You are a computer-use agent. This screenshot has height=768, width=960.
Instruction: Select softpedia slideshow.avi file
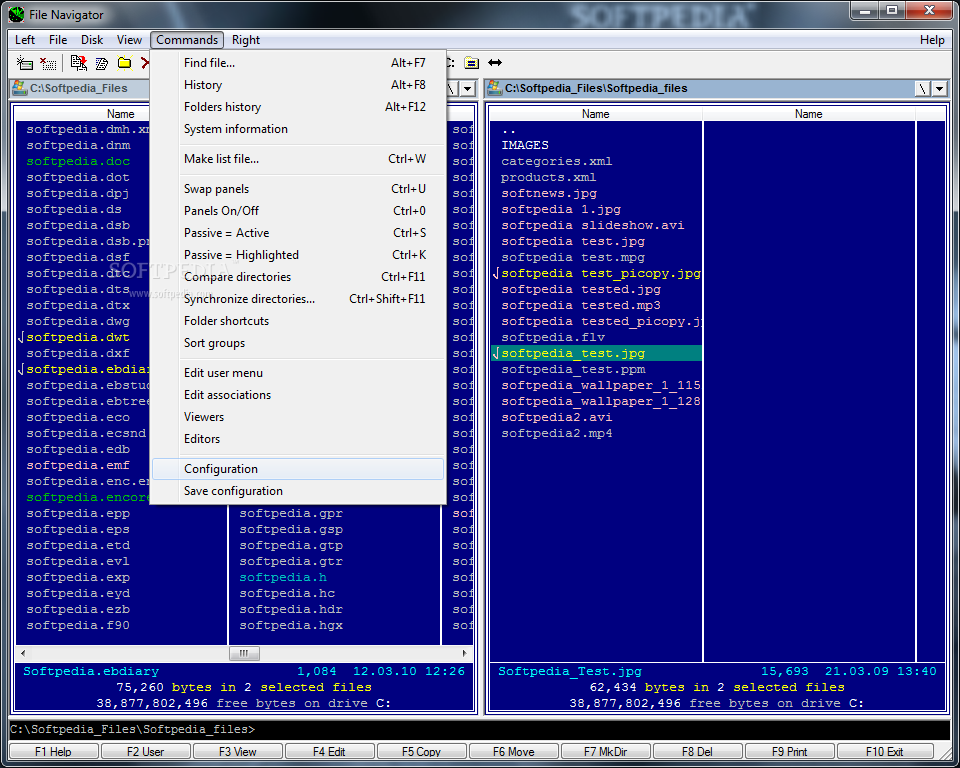(593, 225)
